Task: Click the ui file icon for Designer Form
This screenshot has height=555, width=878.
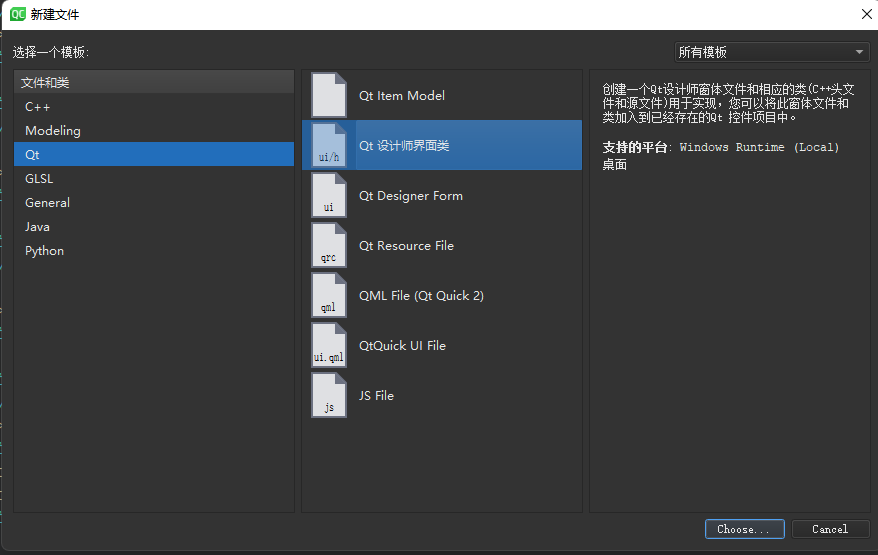Action: [x=329, y=195]
